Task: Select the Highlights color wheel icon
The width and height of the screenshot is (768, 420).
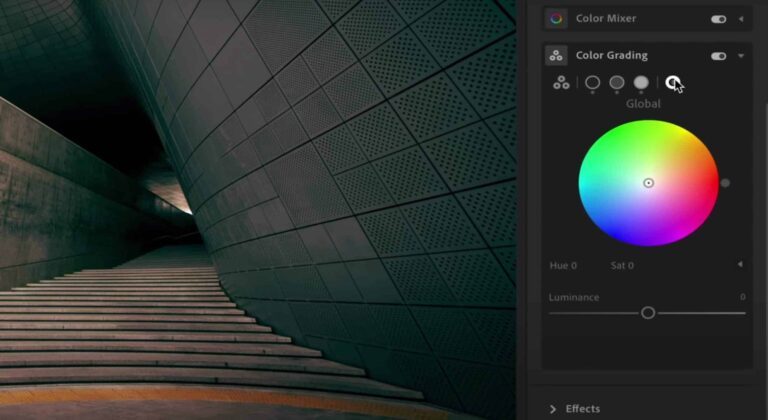Action: coord(641,83)
